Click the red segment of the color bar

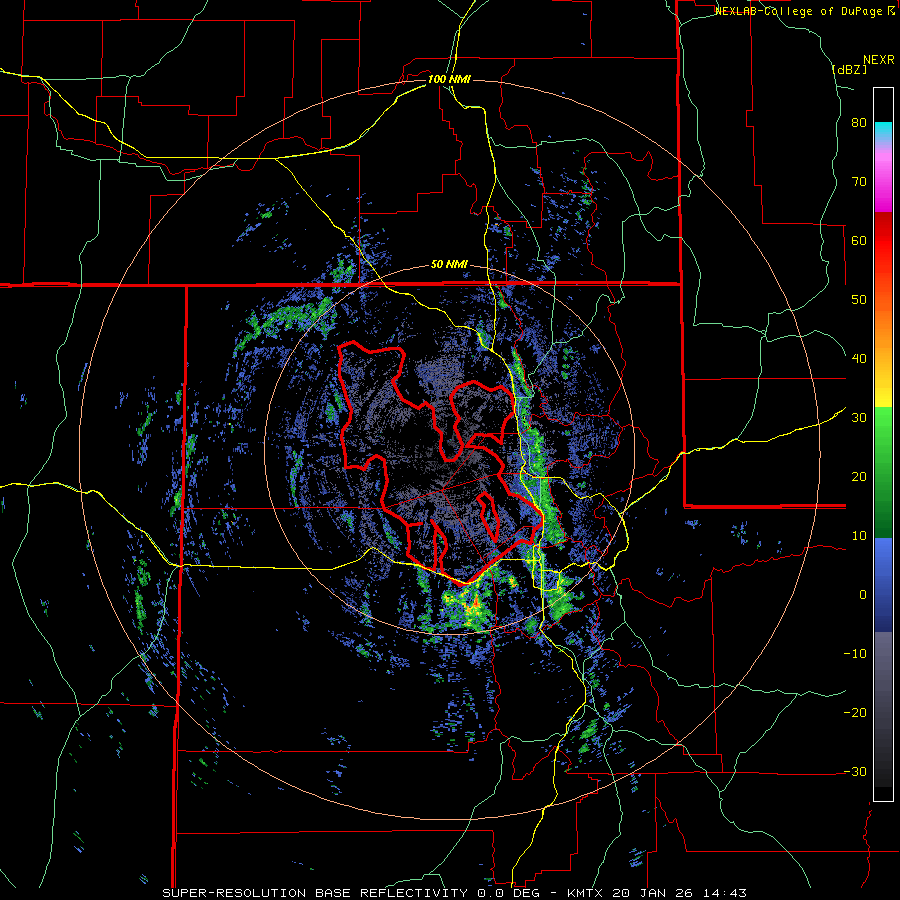[883, 241]
